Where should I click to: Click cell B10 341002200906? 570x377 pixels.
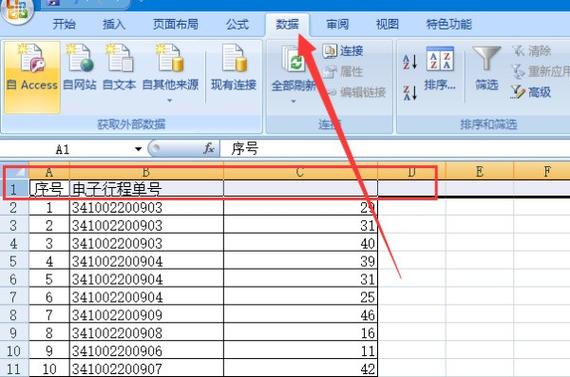(x=146, y=350)
